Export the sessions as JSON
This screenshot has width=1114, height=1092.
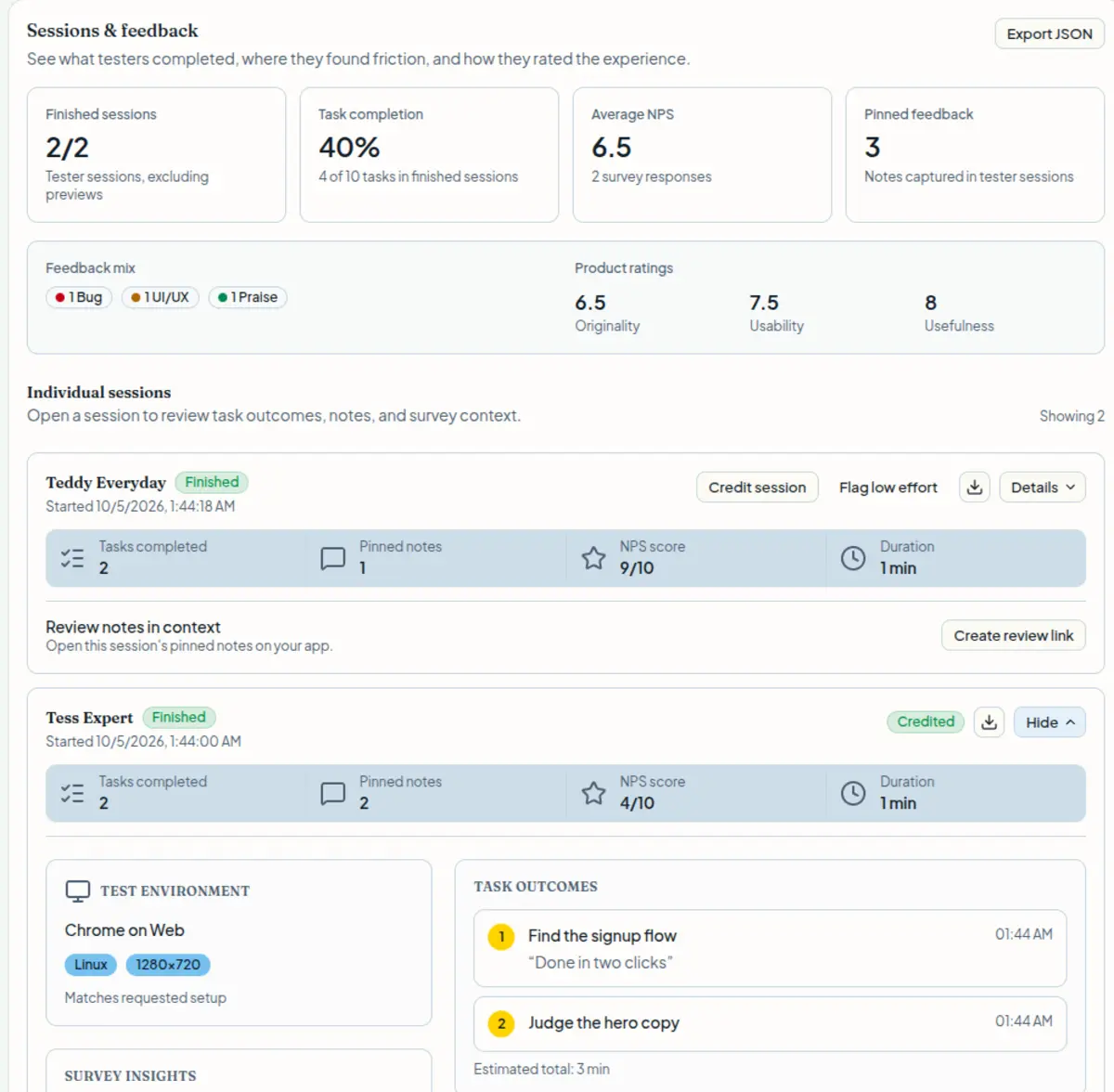click(x=1049, y=34)
